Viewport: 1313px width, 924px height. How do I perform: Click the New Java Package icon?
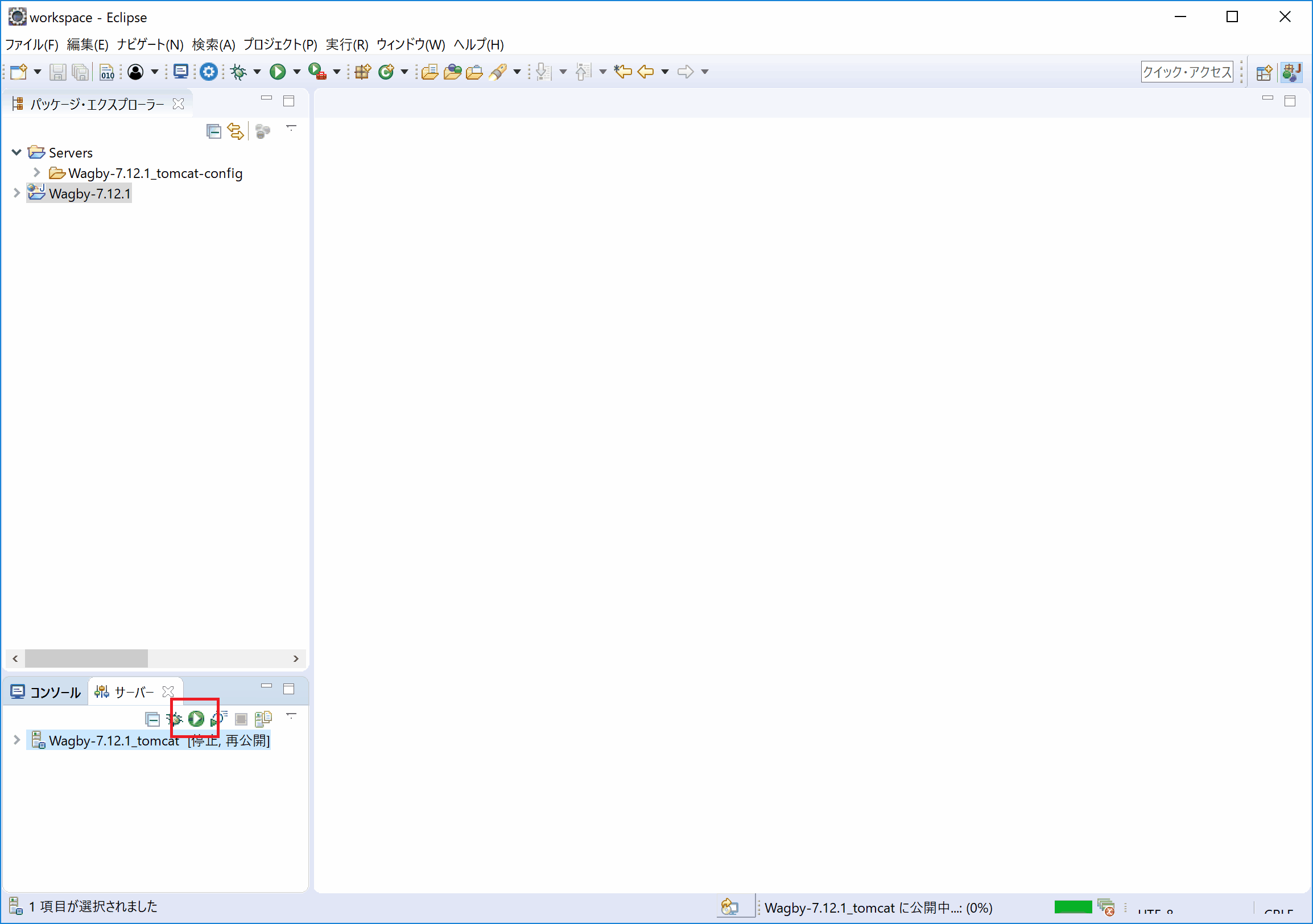pyautogui.click(x=362, y=72)
